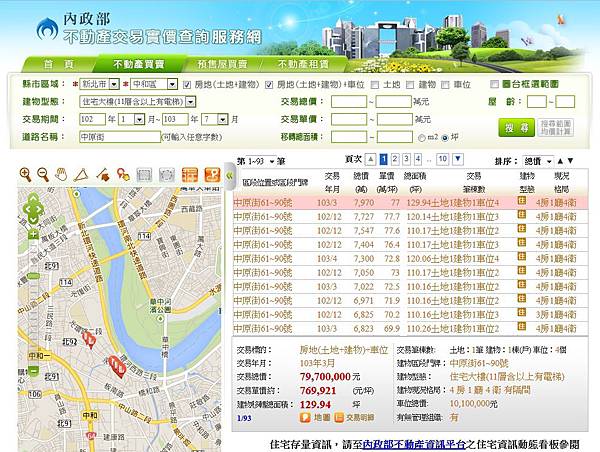600x452 pixels.
Task: Select the zoom-out magnifier map tool
Action: click(x=43, y=175)
